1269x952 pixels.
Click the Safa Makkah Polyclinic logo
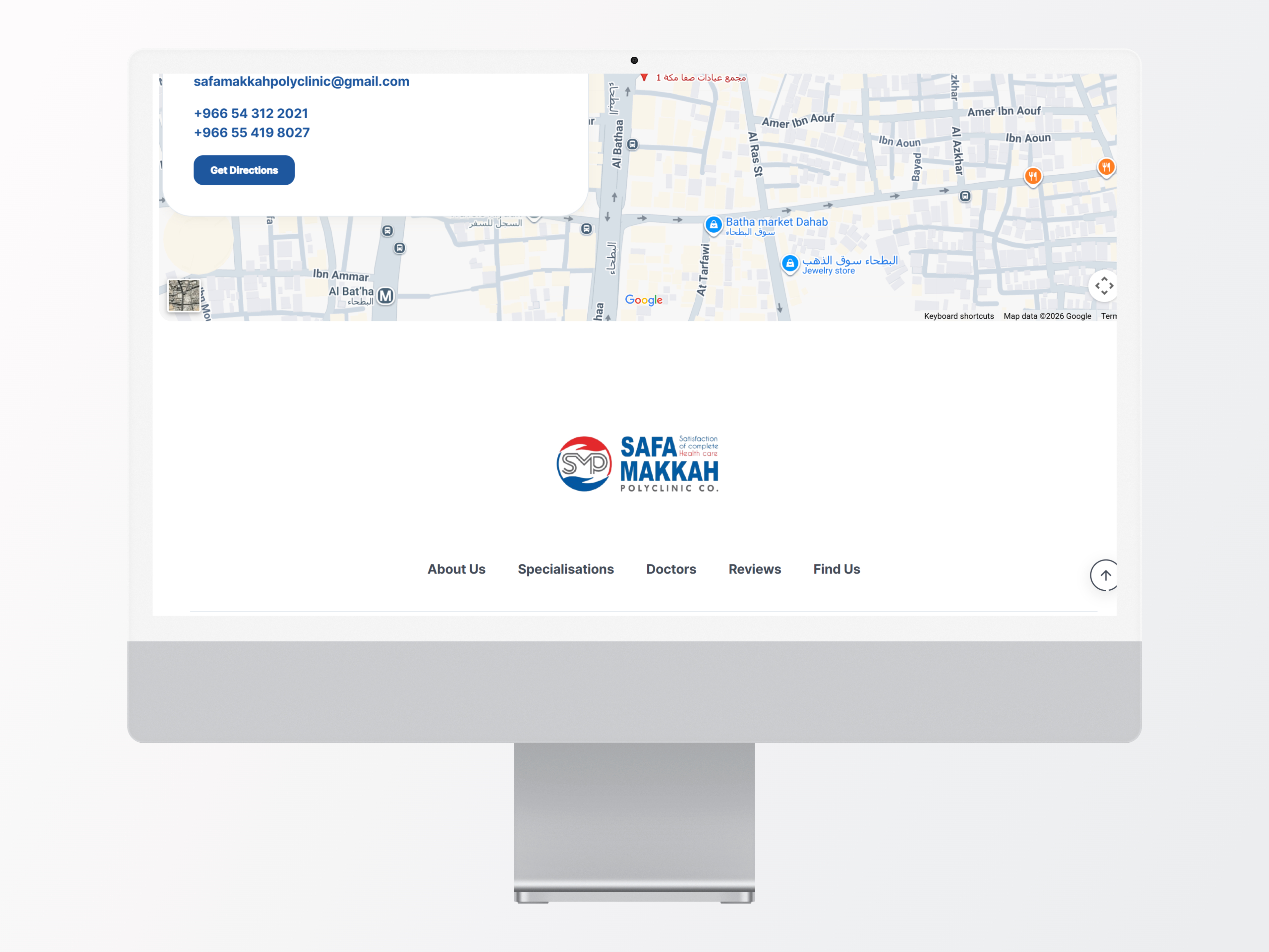(637, 464)
